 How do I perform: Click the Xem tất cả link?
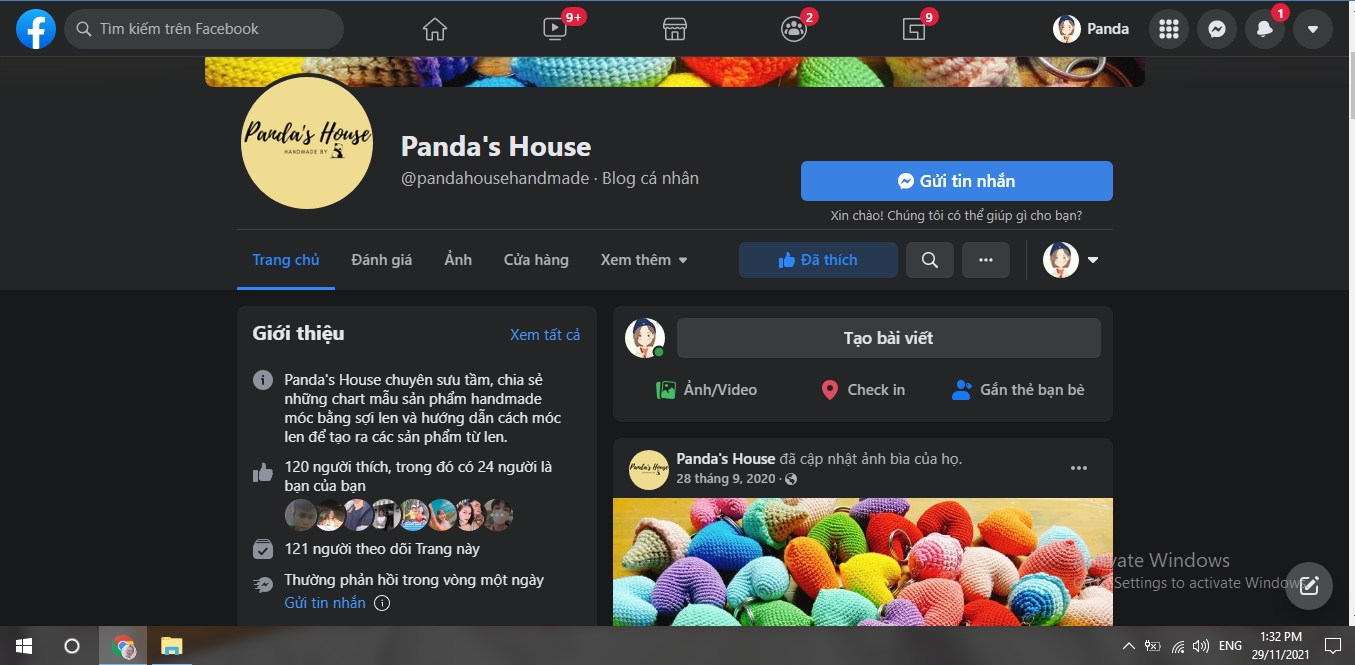(x=545, y=335)
